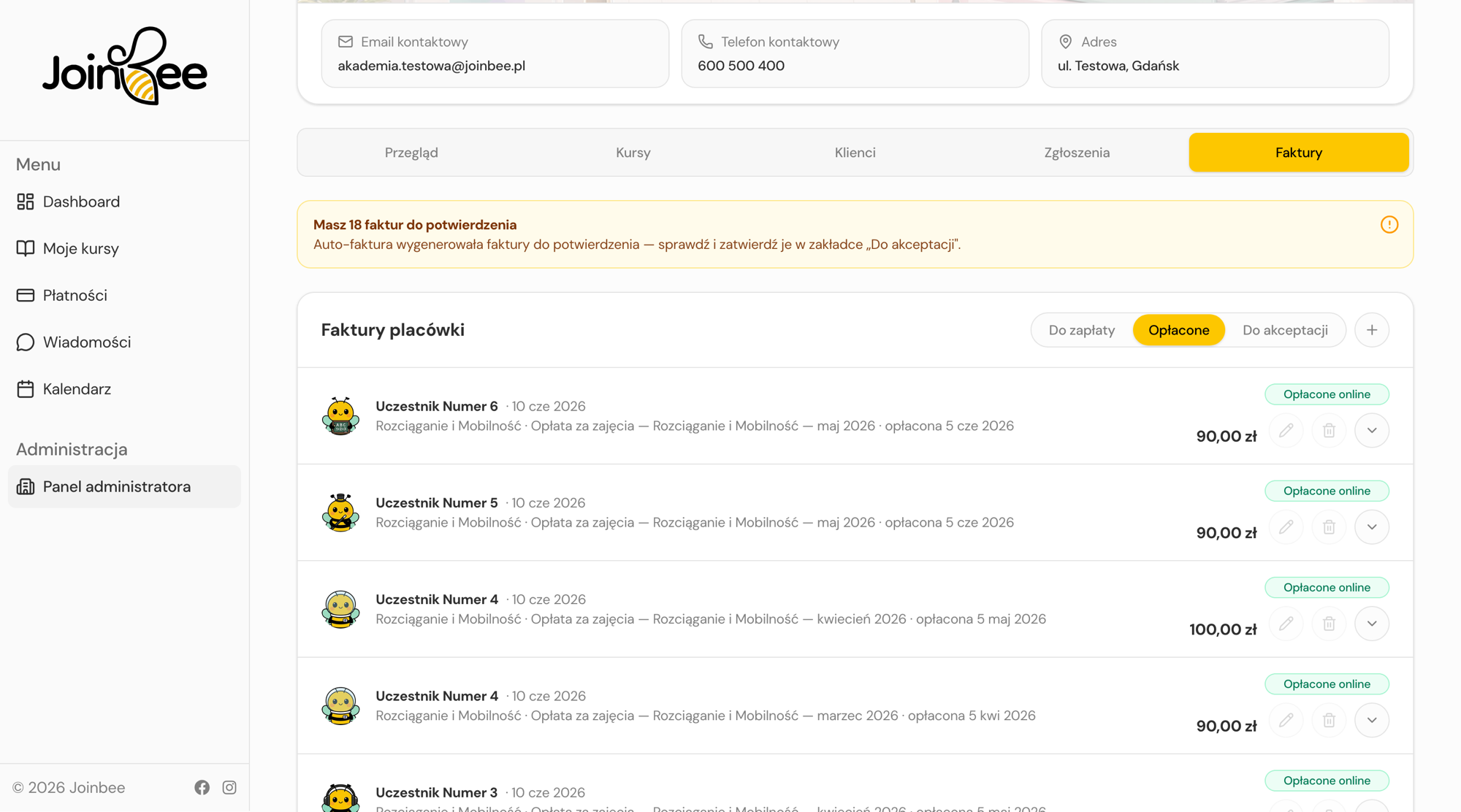Expand the 100,00 zł invoice details
Viewport: 1461px width, 812px height.
[x=1372, y=624]
